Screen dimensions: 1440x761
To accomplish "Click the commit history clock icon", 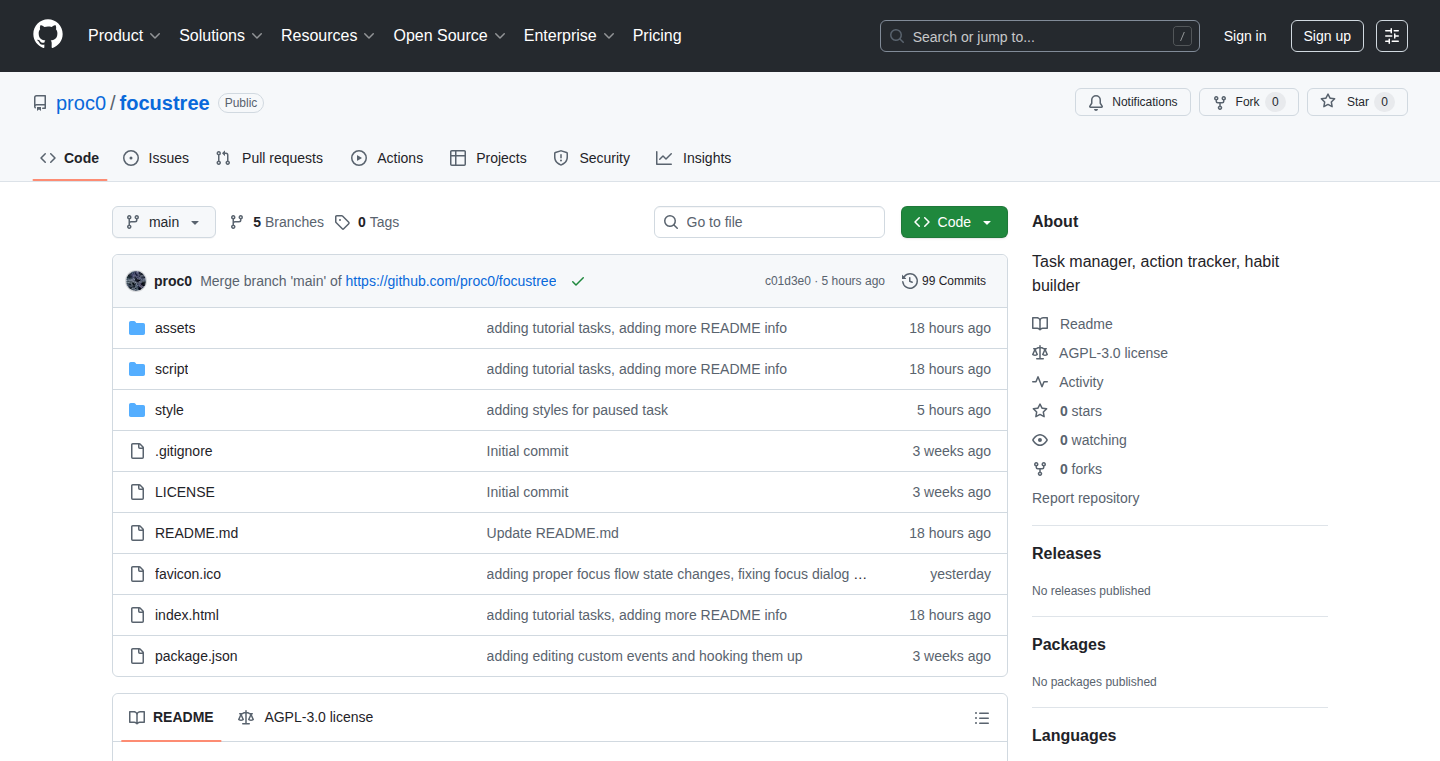I will pos(910,281).
